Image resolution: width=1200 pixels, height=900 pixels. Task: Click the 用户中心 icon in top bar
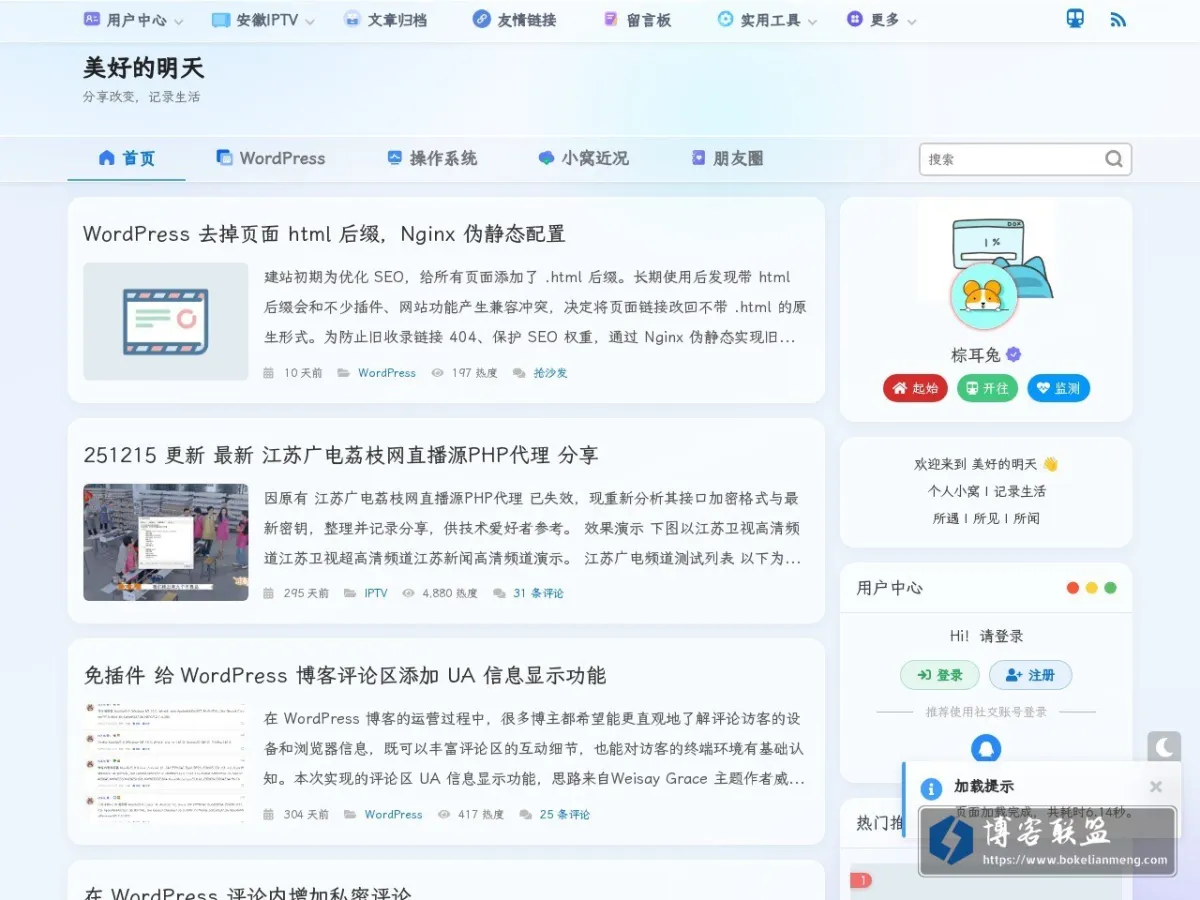click(x=92, y=19)
